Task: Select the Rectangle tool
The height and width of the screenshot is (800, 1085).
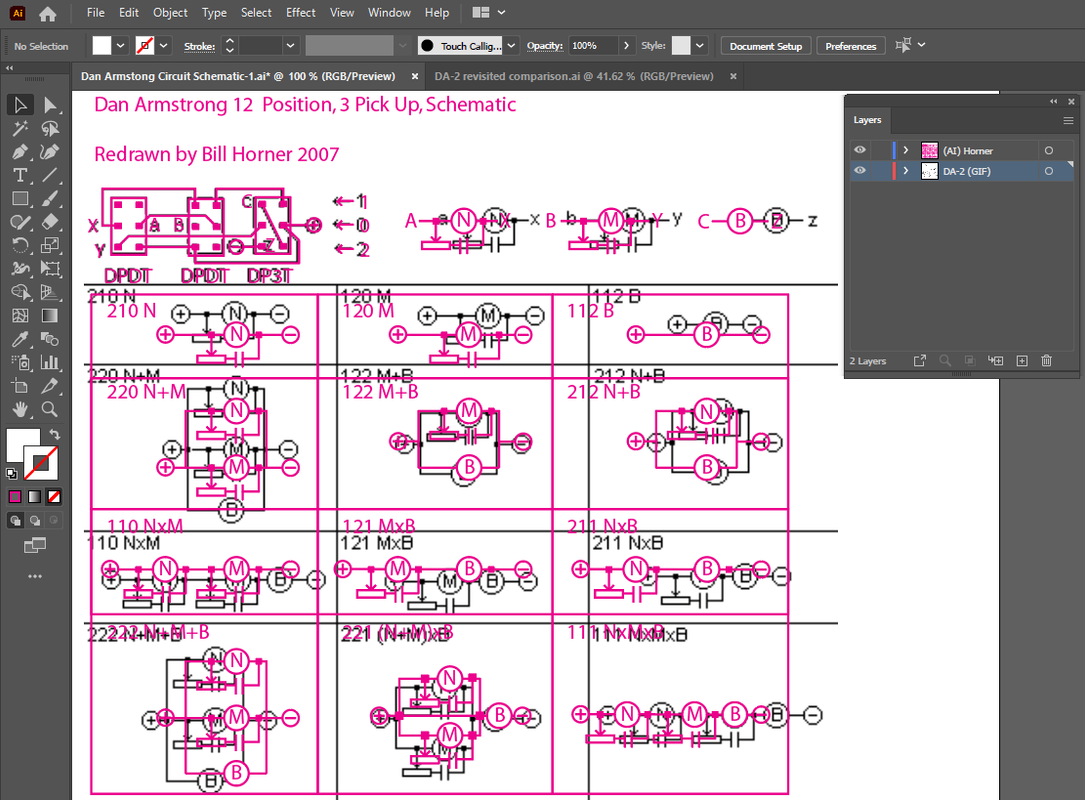Action: click(20, 199)
